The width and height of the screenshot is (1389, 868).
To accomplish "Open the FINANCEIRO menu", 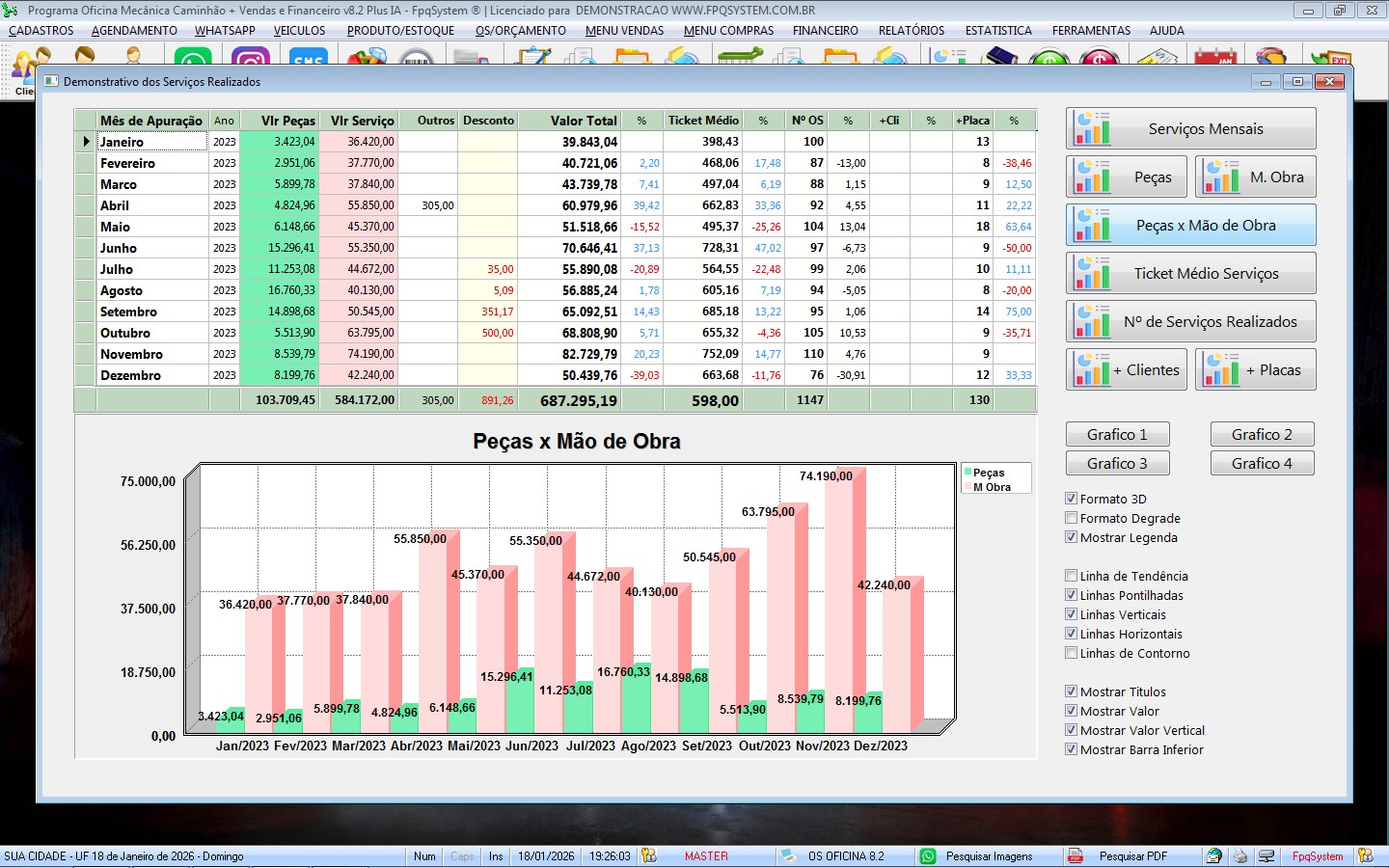I will [x=825, y=31].
